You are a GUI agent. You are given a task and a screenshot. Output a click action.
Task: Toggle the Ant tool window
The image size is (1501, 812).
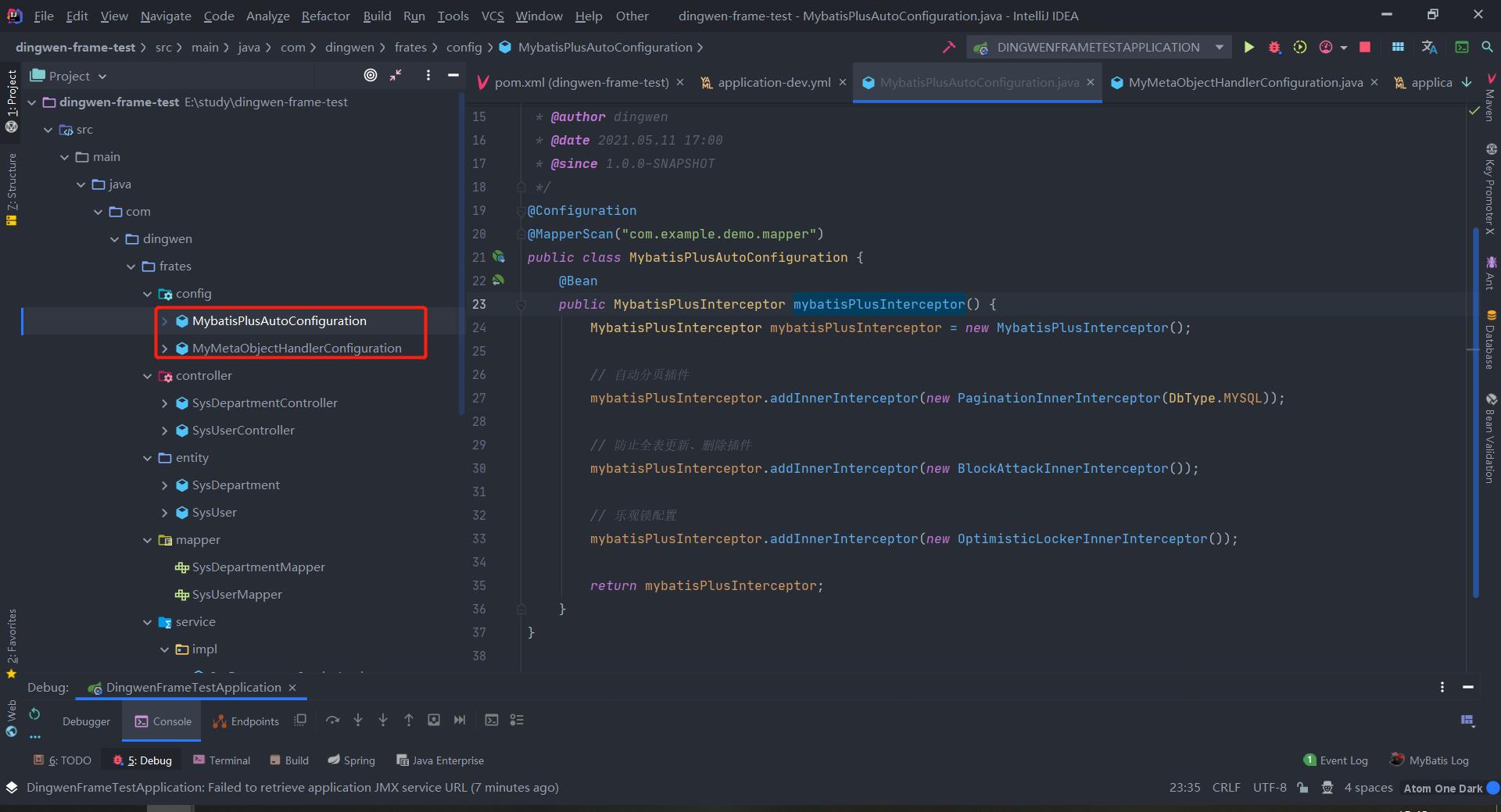click(x=1490, y=273)
